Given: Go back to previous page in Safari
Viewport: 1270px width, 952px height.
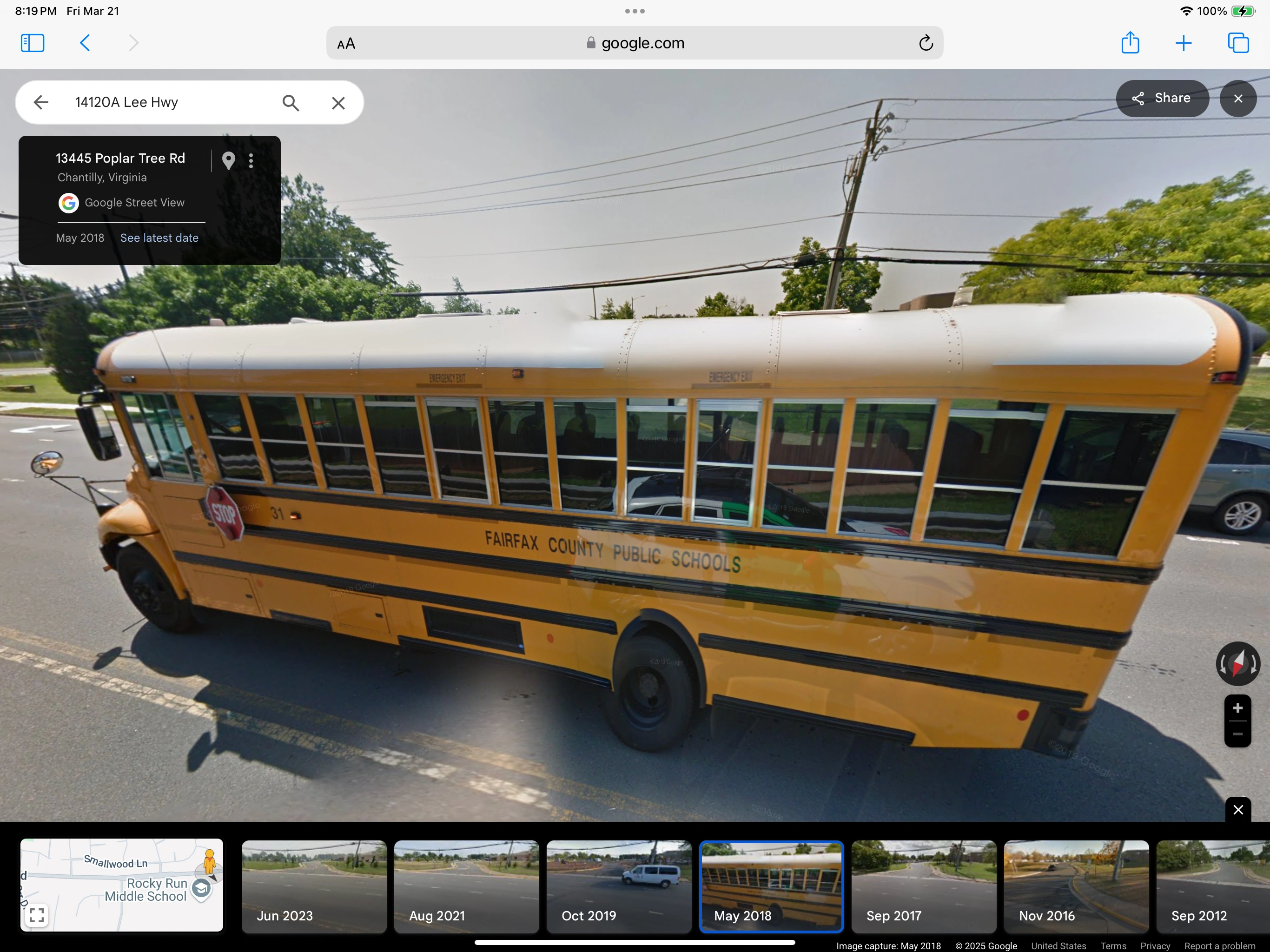Looking at the screenshot, I should pyautogui.click(x=85, y=43).
